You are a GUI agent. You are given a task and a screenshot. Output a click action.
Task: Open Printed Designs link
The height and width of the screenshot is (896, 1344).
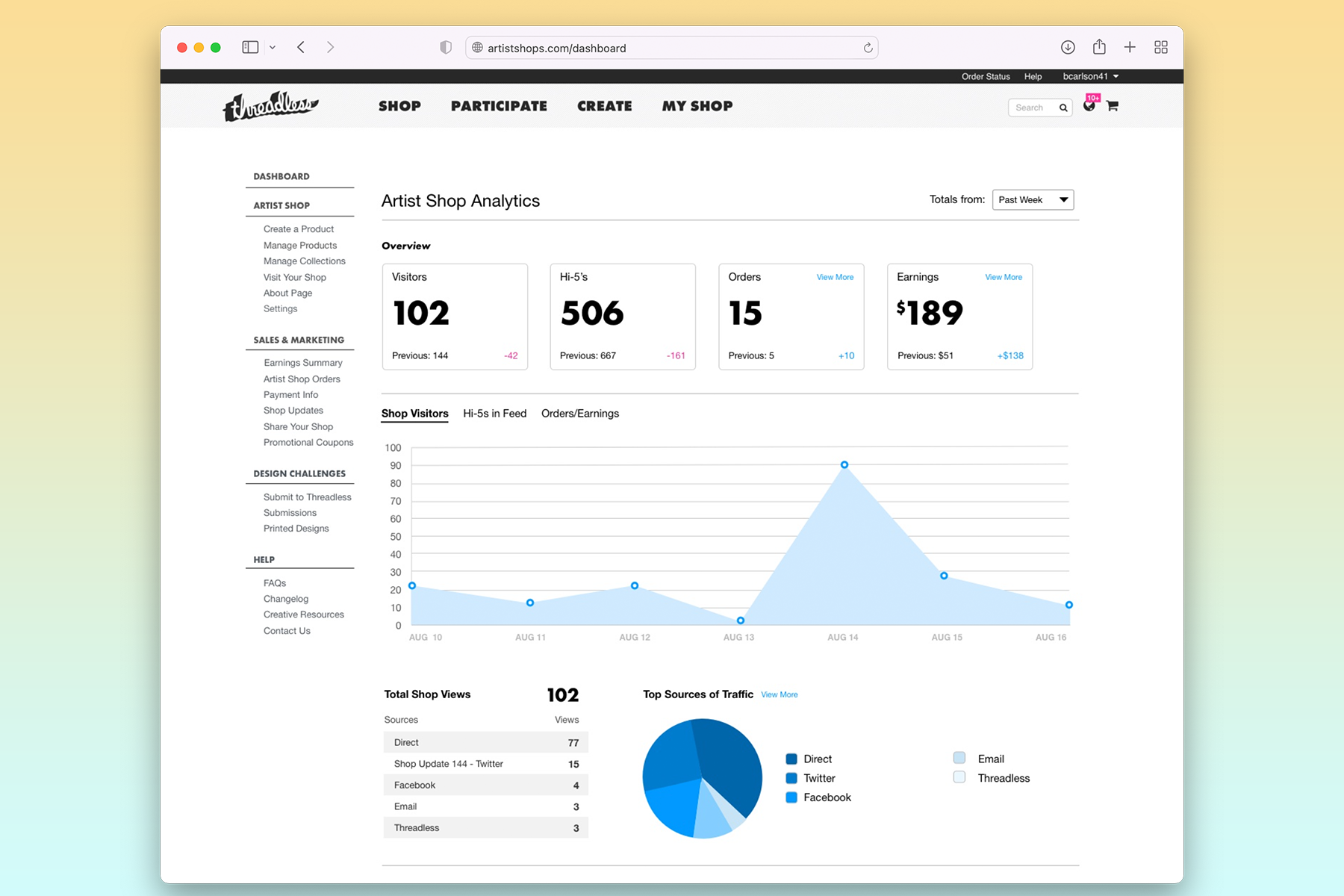coord(296,529)
